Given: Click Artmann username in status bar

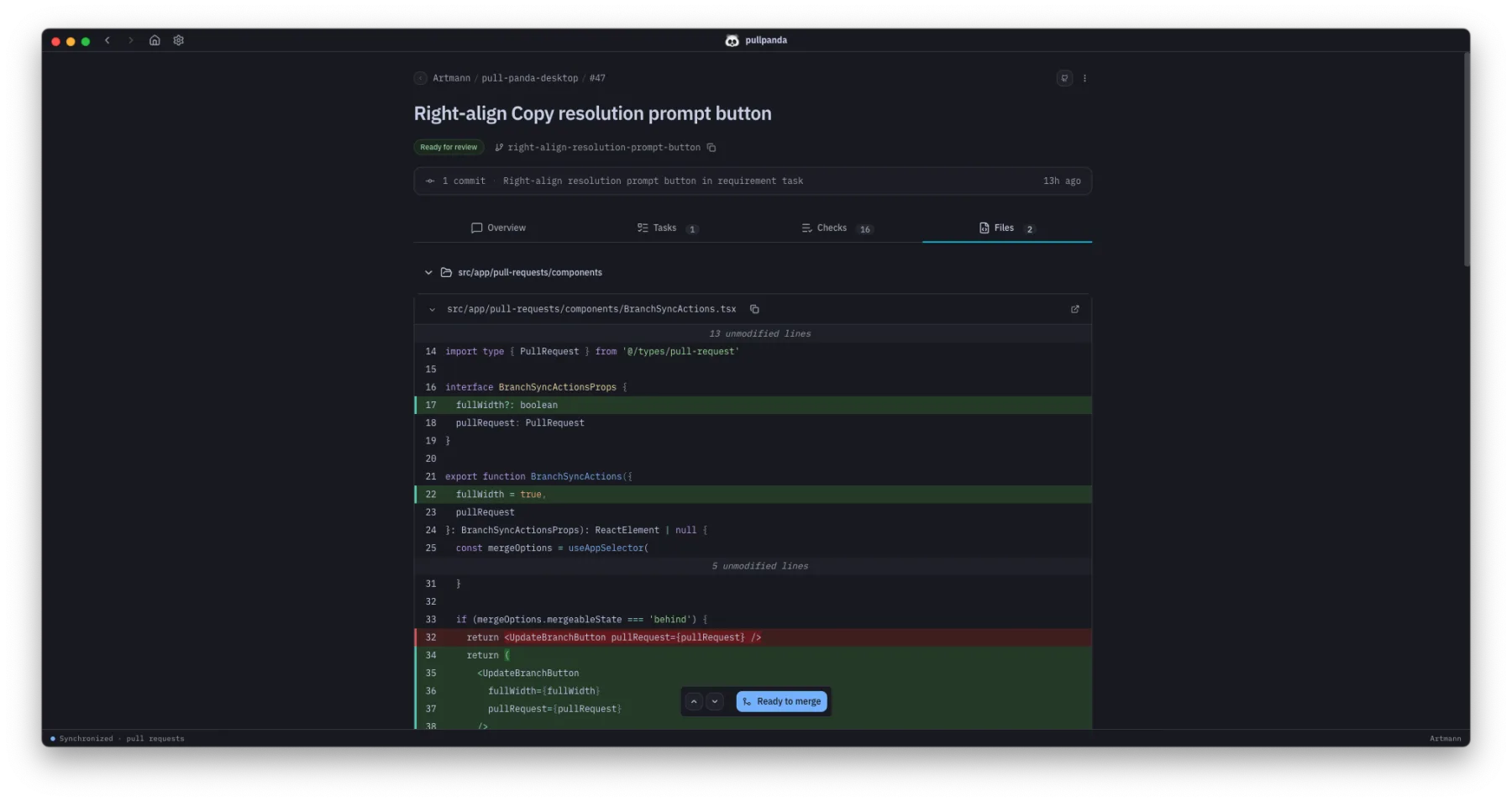Looking at the screenshot, I should [1445, 739].
